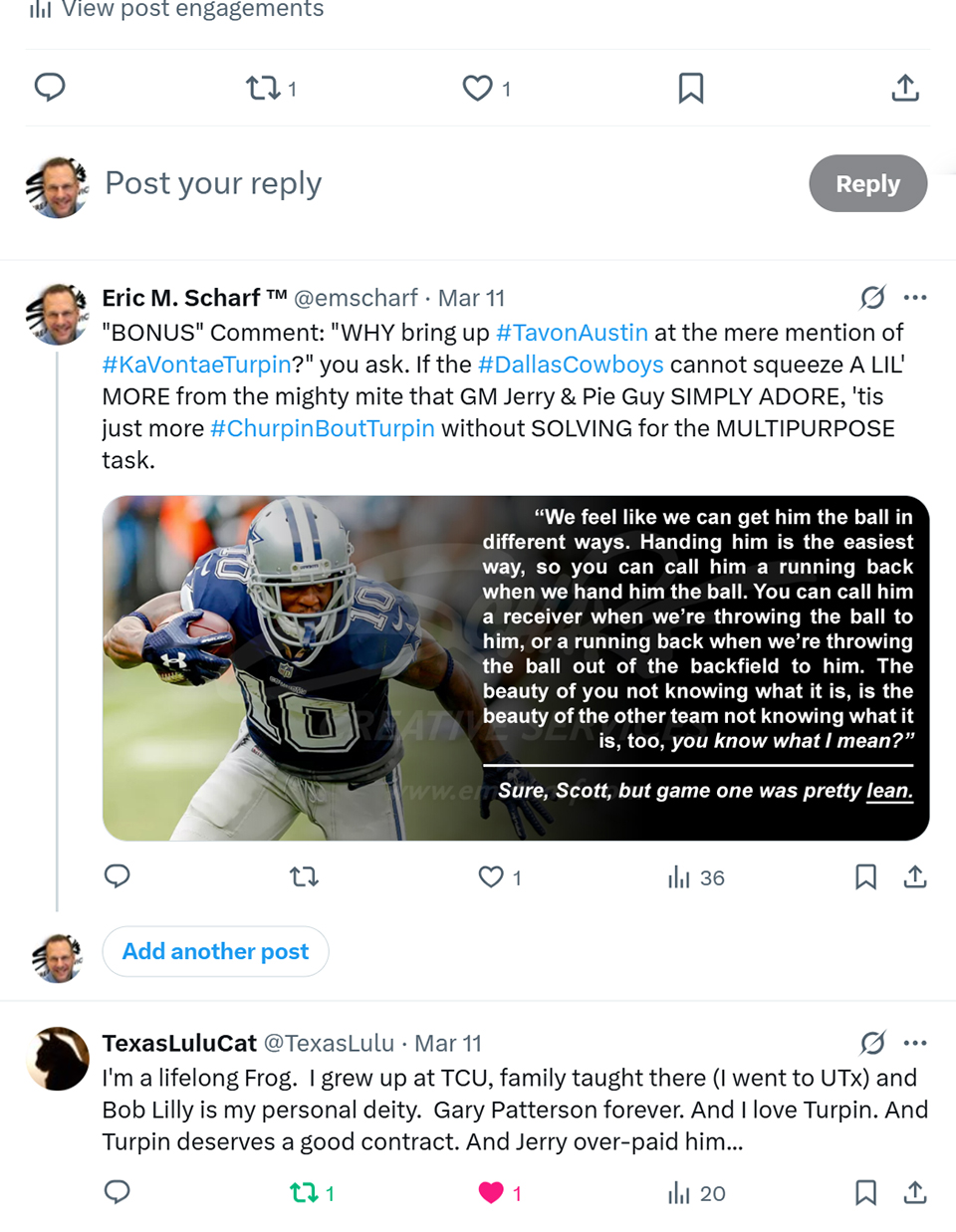Viewport: 956px width, 1232px height.
Task: Like the top post with 1 like
Action: [x=486, y=89]
